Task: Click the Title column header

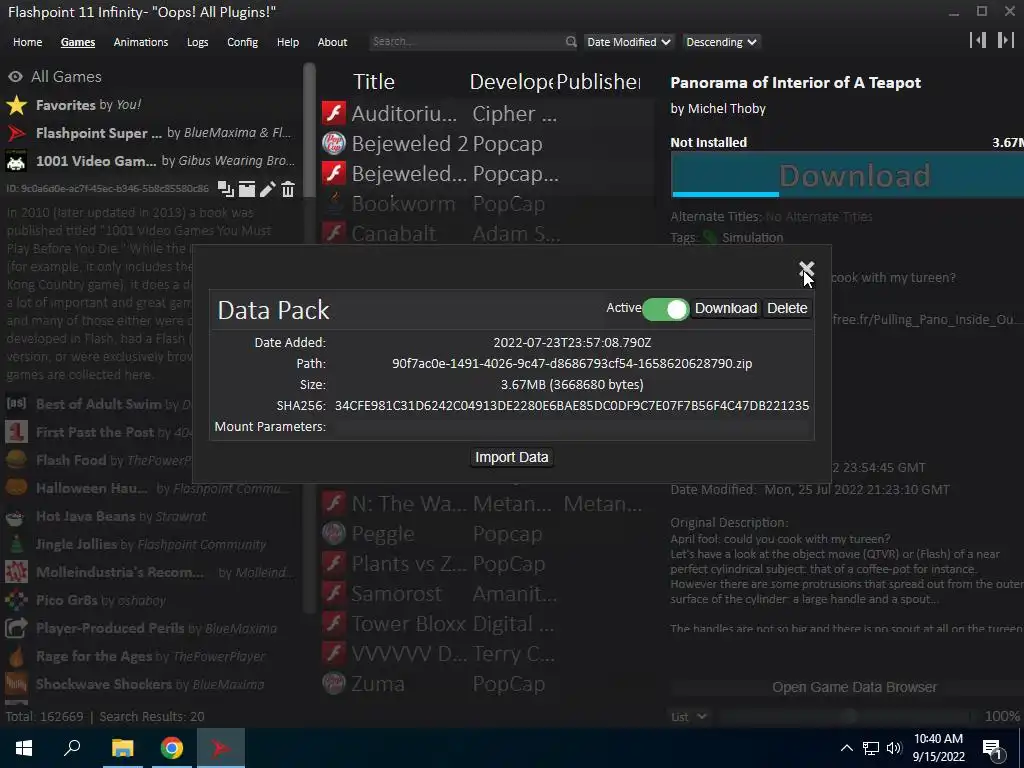Action: tap(374, 82)
